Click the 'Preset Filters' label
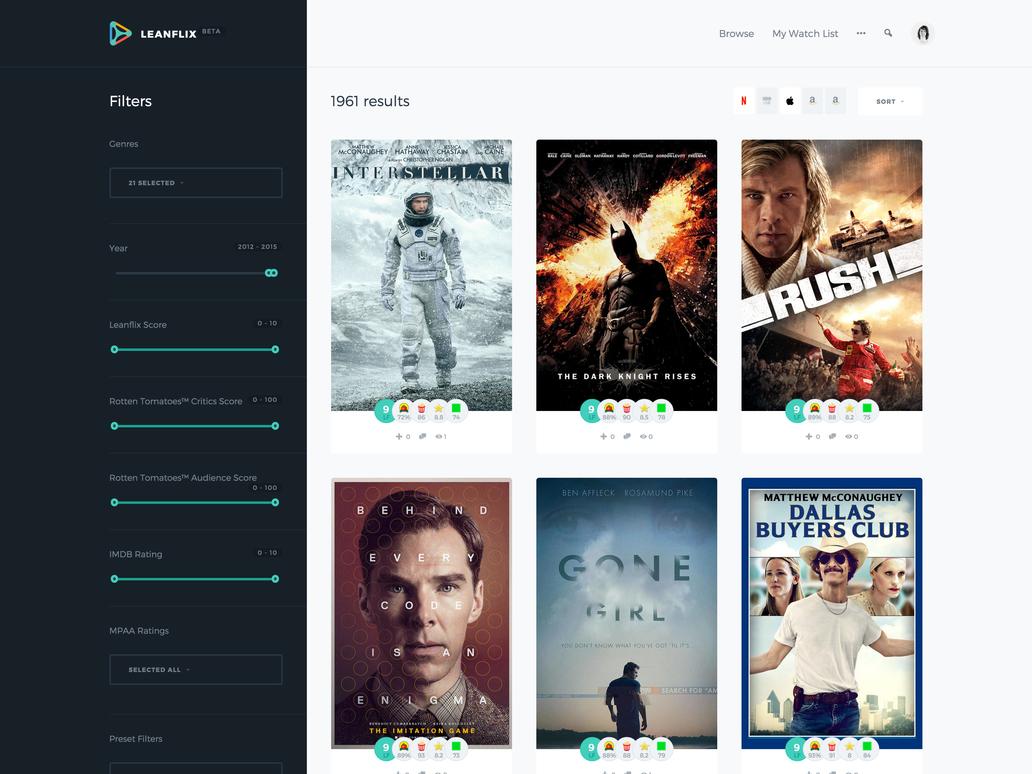This screenshot has width=1032, height=774. coord(136,738)
